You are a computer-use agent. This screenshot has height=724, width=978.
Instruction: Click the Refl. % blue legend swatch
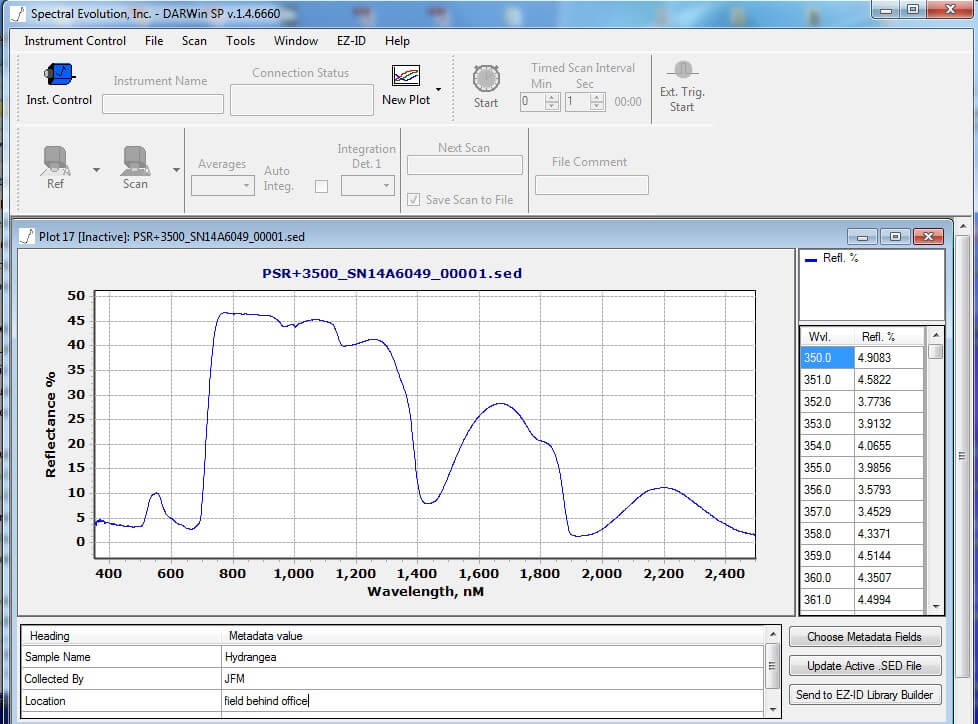811,259
